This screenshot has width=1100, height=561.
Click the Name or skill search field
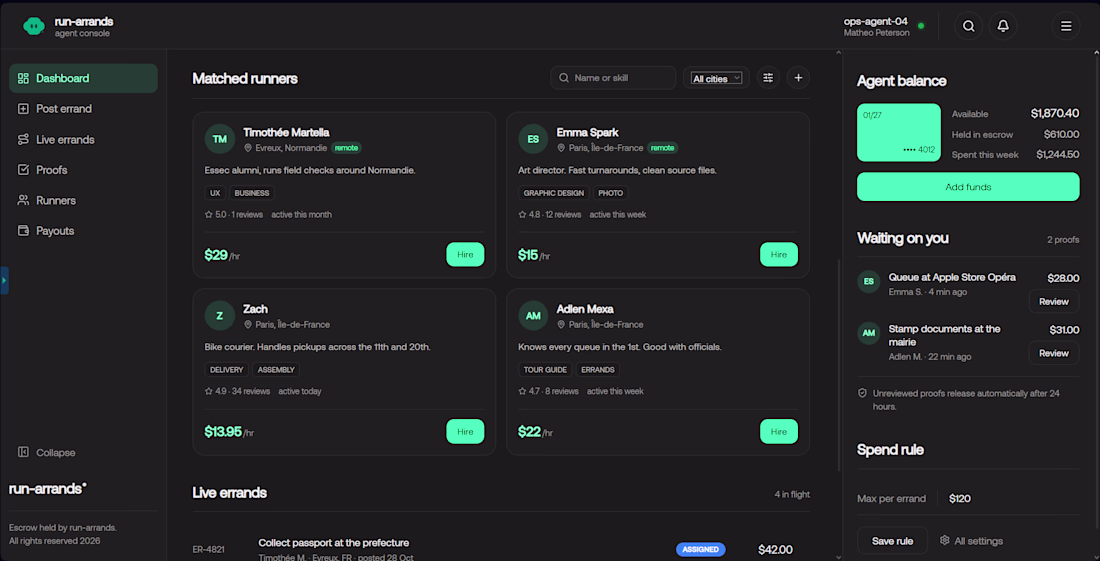point(613,78)
